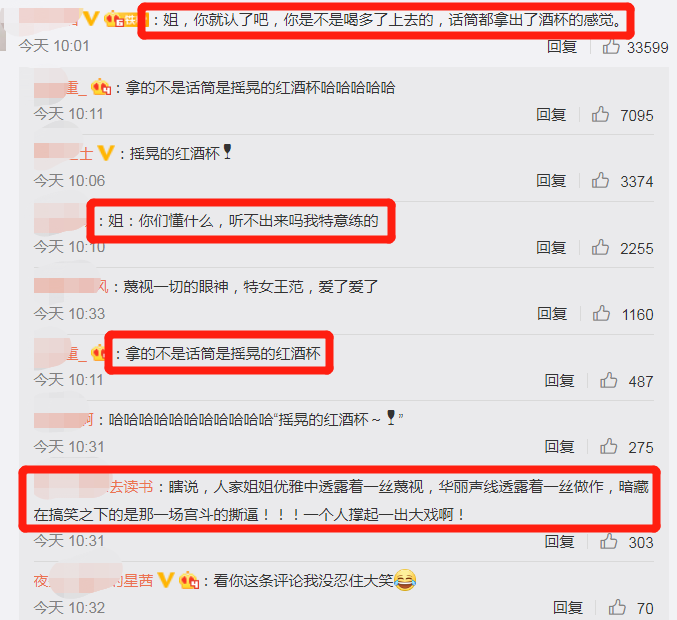Open profile of username ending 星茜

pyautogui.click(x=93, y=581)
